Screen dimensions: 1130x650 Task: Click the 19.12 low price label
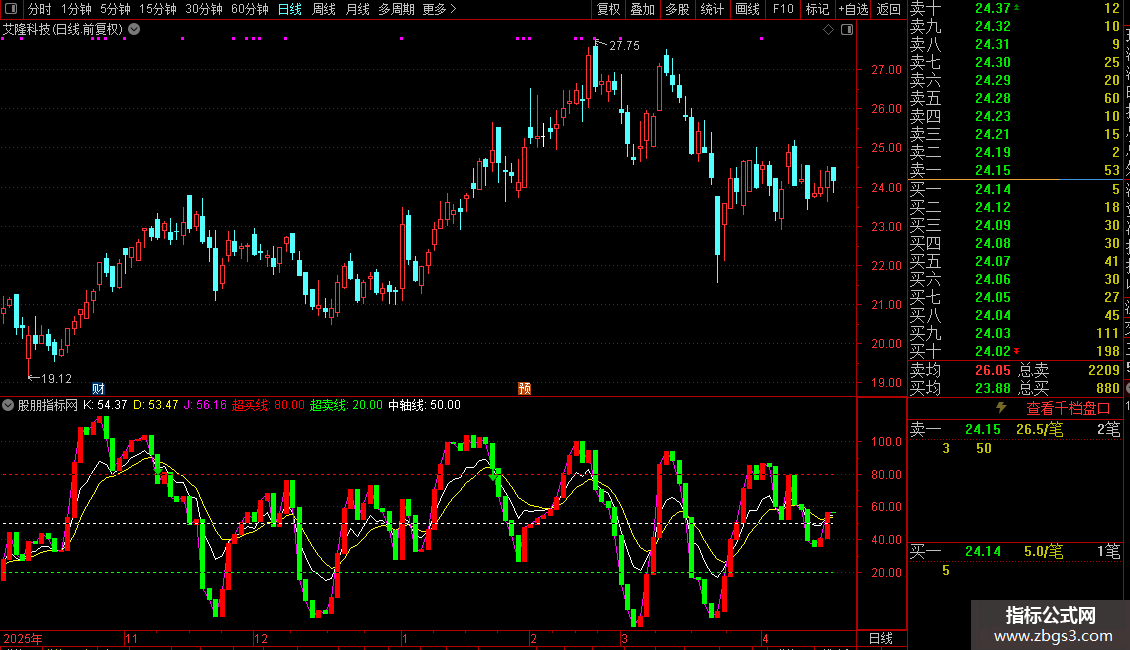pos(56,378)
